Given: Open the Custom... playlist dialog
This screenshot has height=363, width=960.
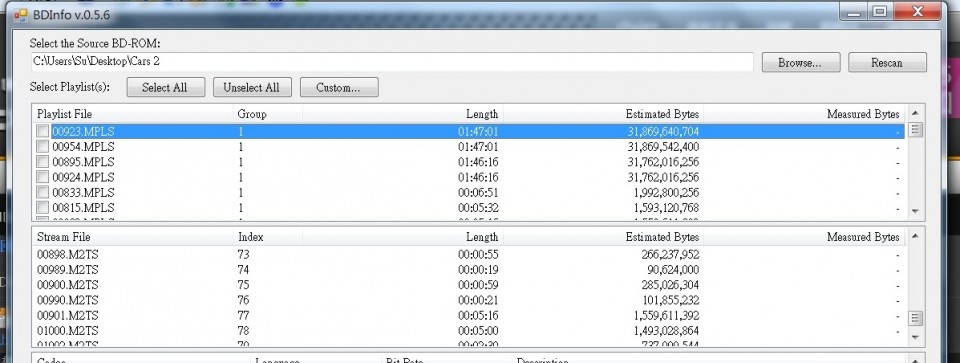Looking at the screenshot, I should tap(339, 88).
